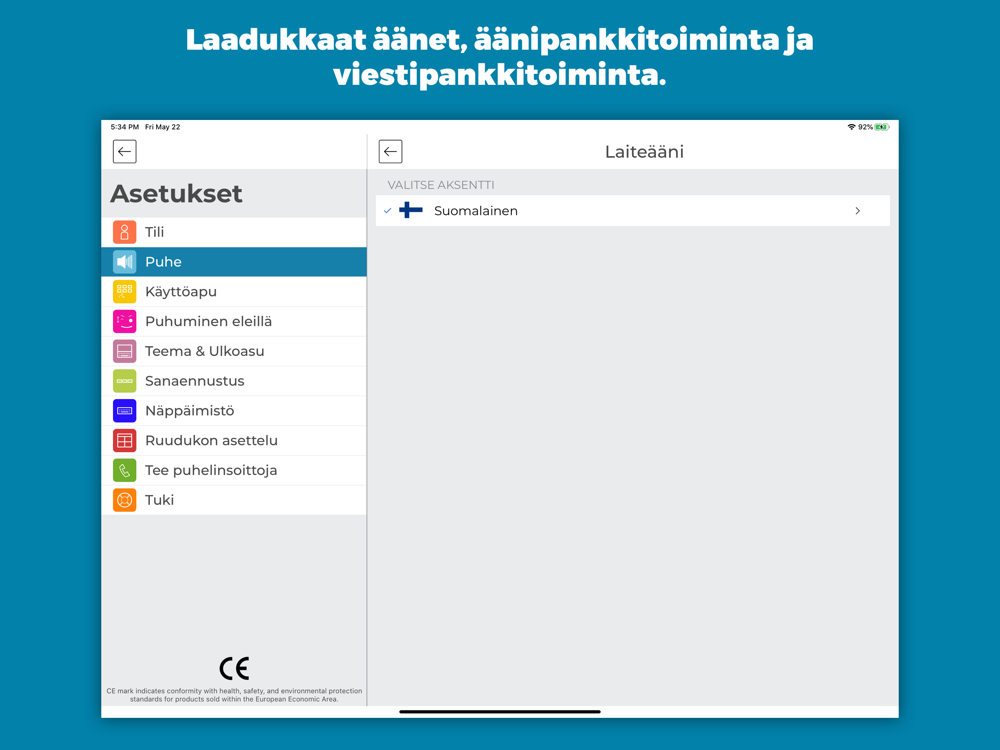1000x750 pixels.
Task: Click the CE mark conformity description text
Action: (234, 695)
